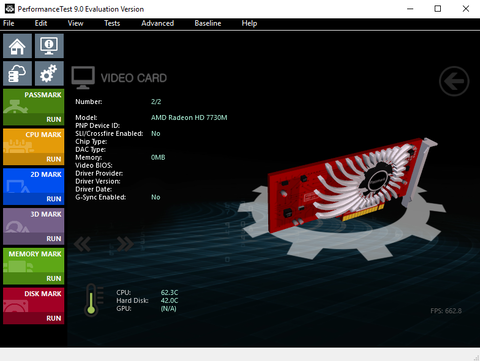Click the SLI/Crossfire Enabled label
The image size is (480, 361).
[x=109, y=134]
